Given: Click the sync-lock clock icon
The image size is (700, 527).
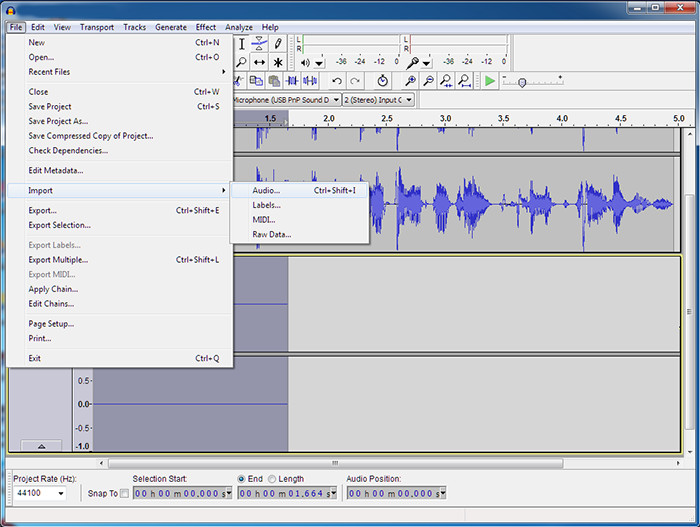Looking at the screenshot, I should point(382,81).
